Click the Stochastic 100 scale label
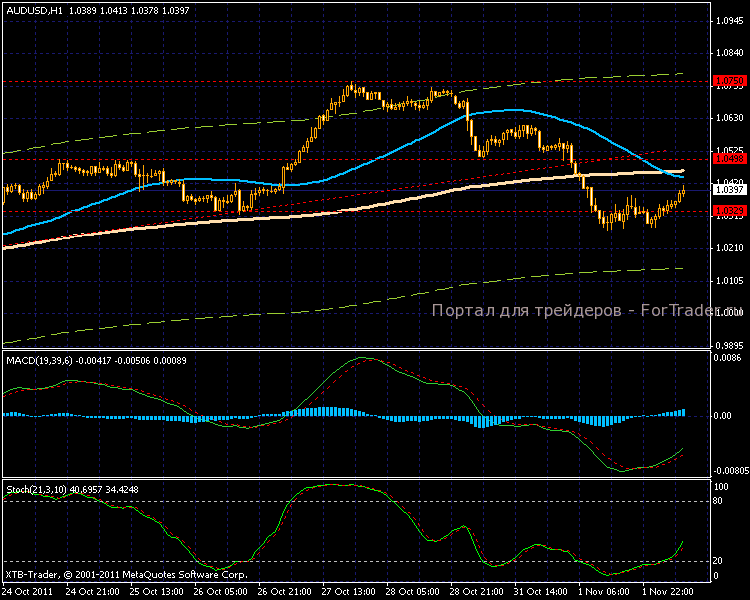750x600 pixels. [x=721, y=487]
